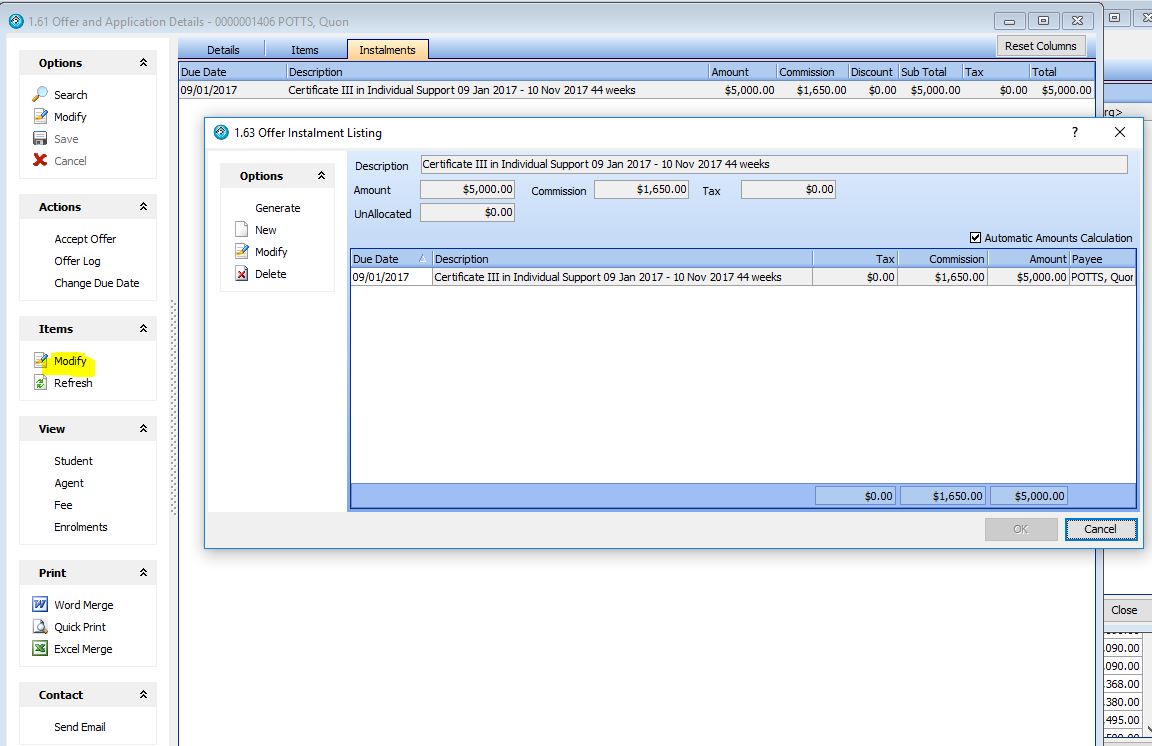Switch to the Items tab
The width and height of the screenshot is (1152, 746).
click(x=305, y=50)
